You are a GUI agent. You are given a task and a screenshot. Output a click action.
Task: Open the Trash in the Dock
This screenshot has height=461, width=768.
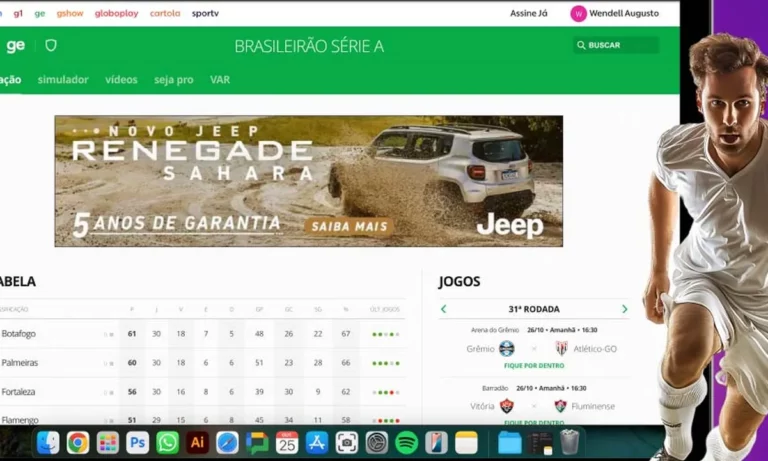569,442
